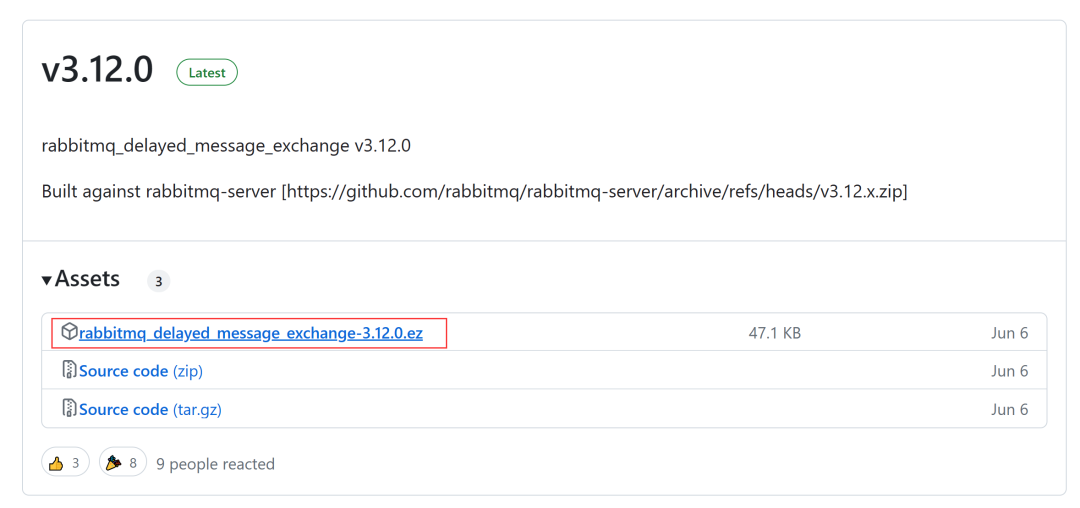Click the 47.1 KB file size

pyautogui.click(x=774, y=333)
